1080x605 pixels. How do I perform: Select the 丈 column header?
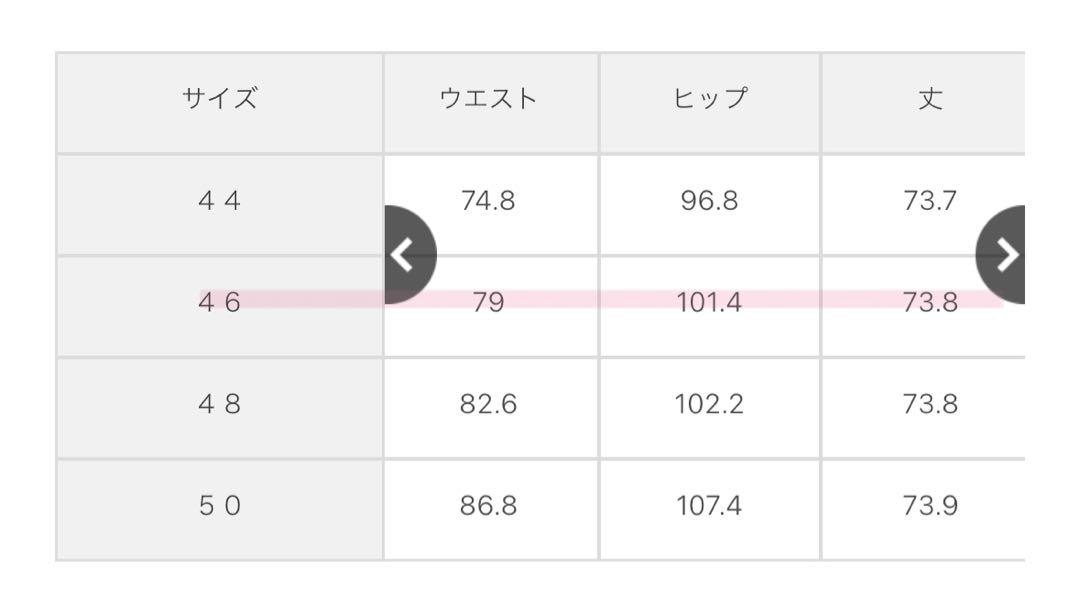pos(924,103)
